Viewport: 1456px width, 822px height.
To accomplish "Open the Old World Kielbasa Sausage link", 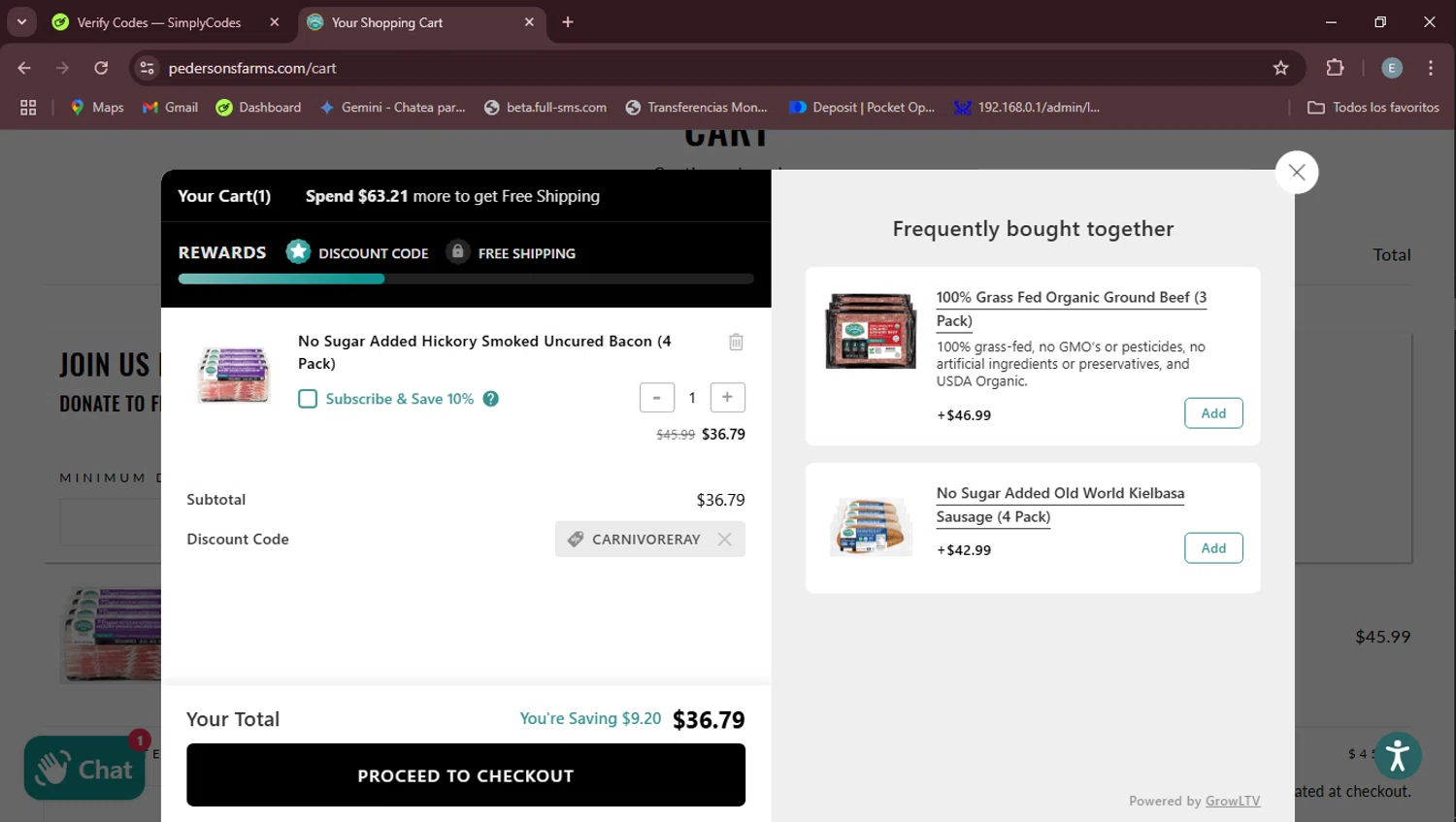I will 1060,505.
